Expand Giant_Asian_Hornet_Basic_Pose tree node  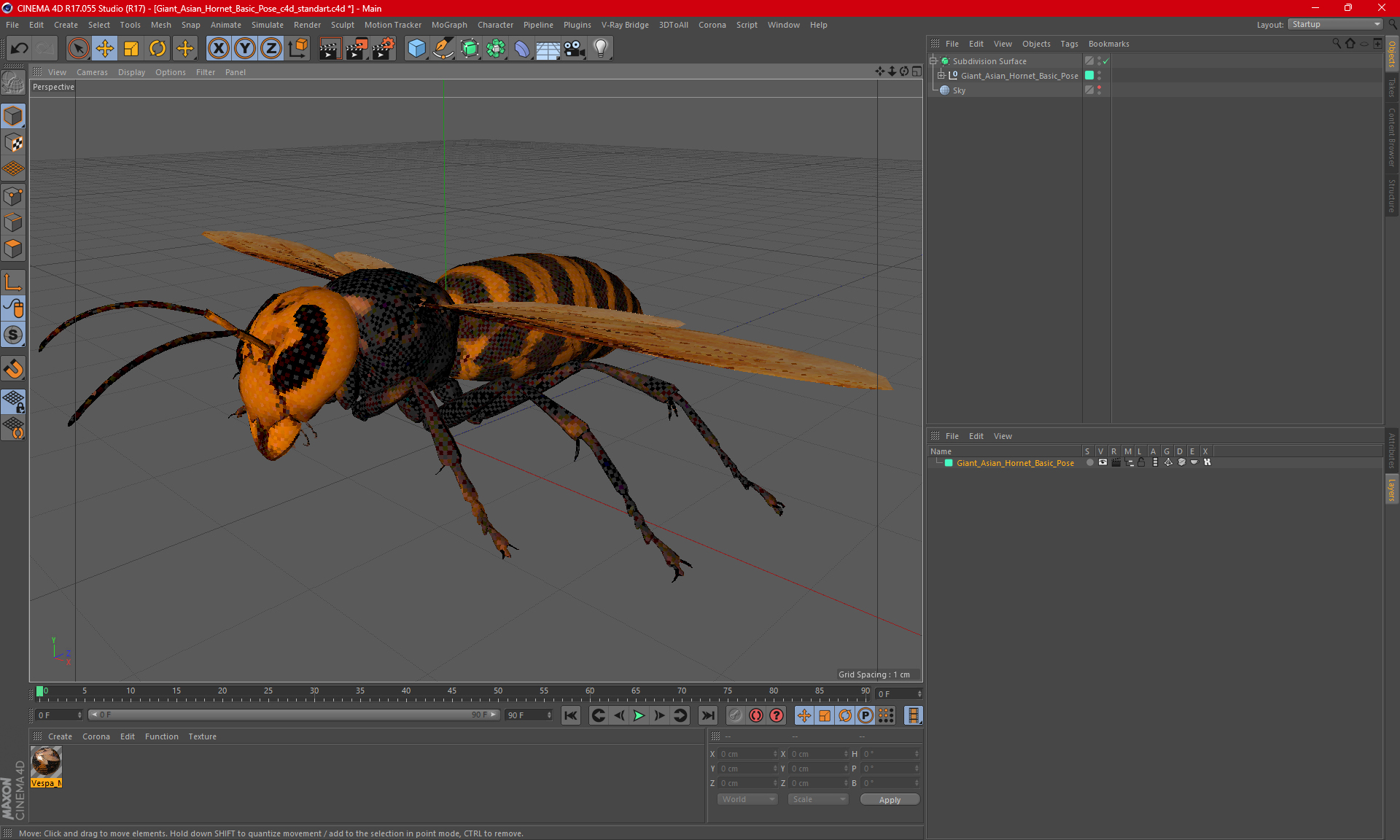pyautogui.click(x=941, y=76)
